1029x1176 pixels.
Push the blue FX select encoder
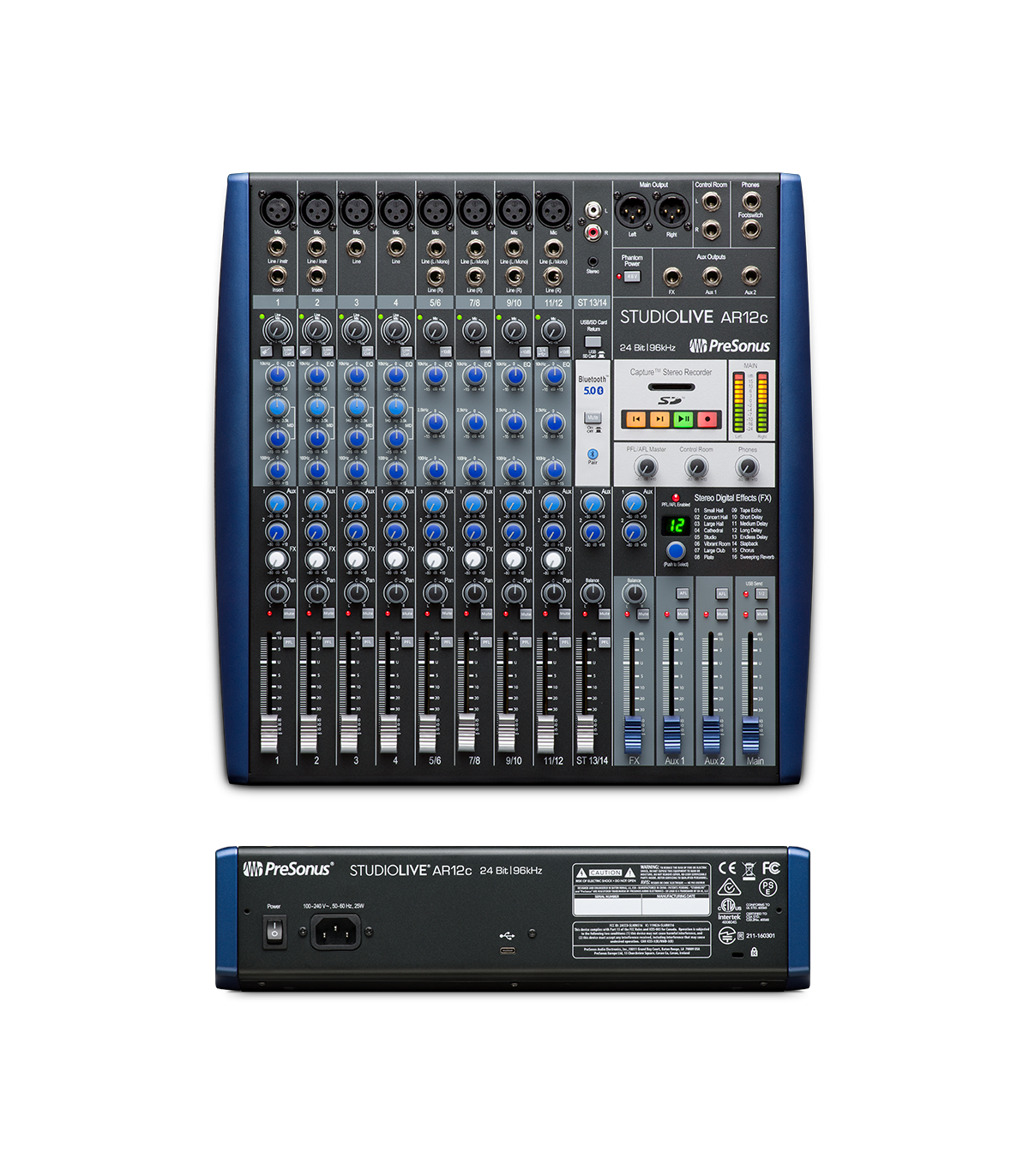tap(676, 549)
